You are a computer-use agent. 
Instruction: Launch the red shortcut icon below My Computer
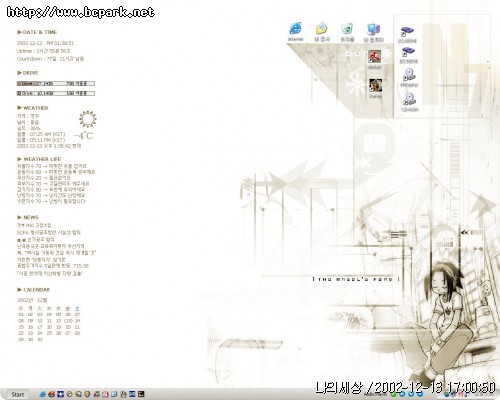coord(375,56)
